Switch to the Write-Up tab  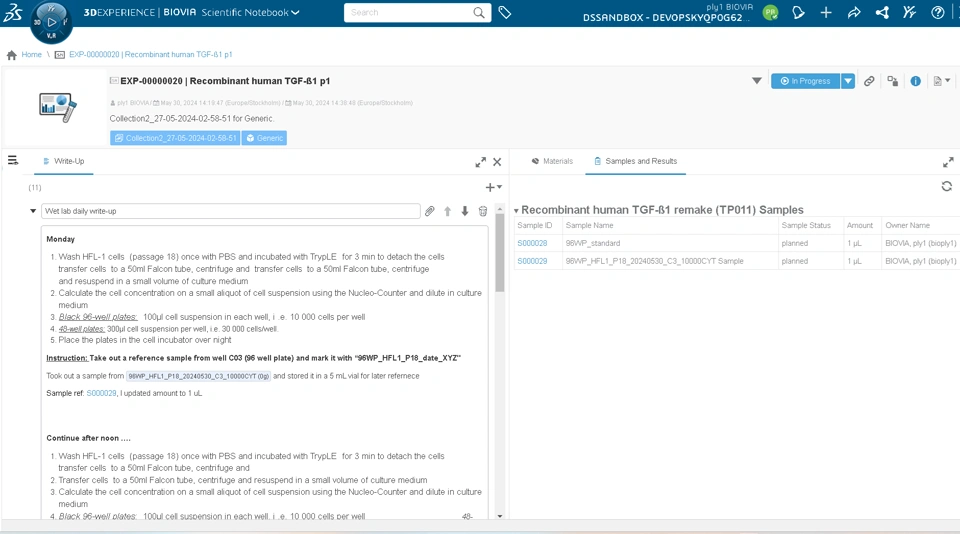coord(64,161)
